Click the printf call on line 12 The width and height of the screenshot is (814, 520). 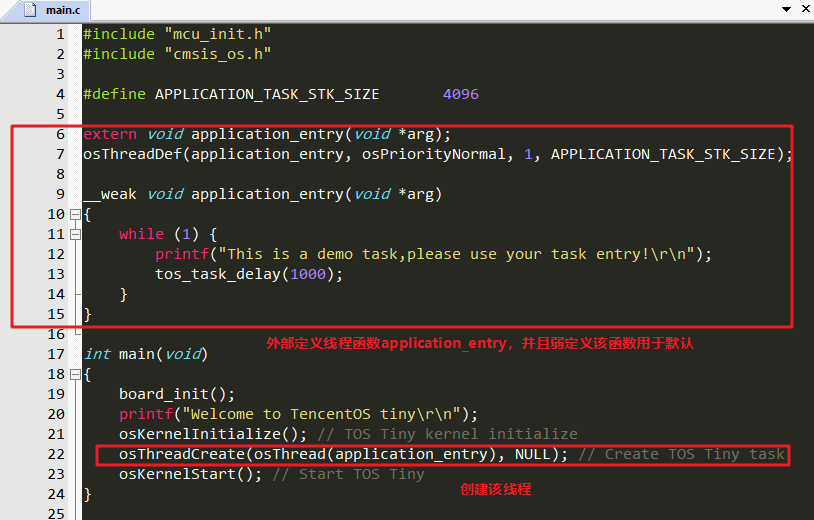182,254
